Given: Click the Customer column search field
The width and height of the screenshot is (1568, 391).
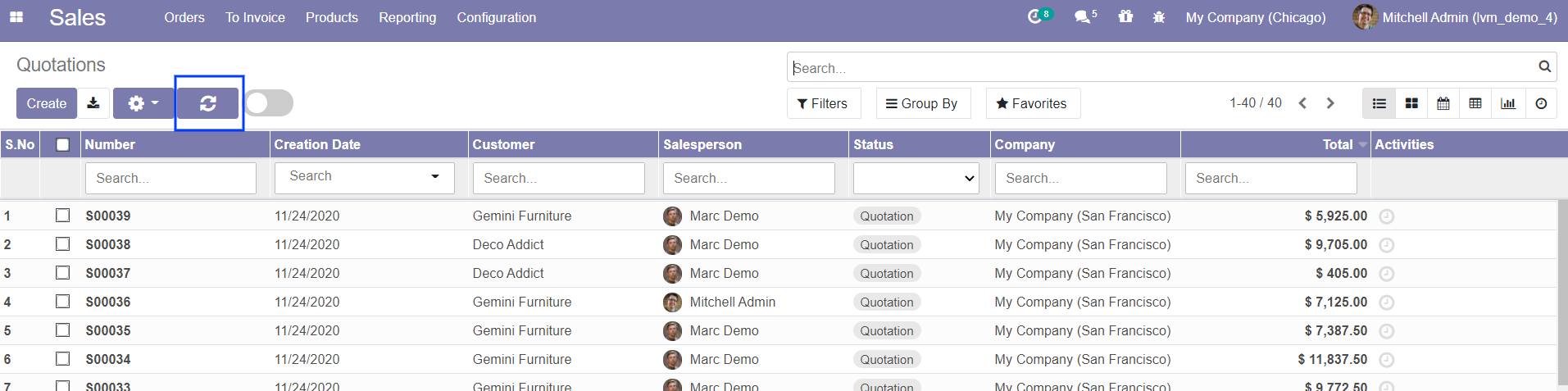Looking at the screenshot, I should [x=558, y=178].
